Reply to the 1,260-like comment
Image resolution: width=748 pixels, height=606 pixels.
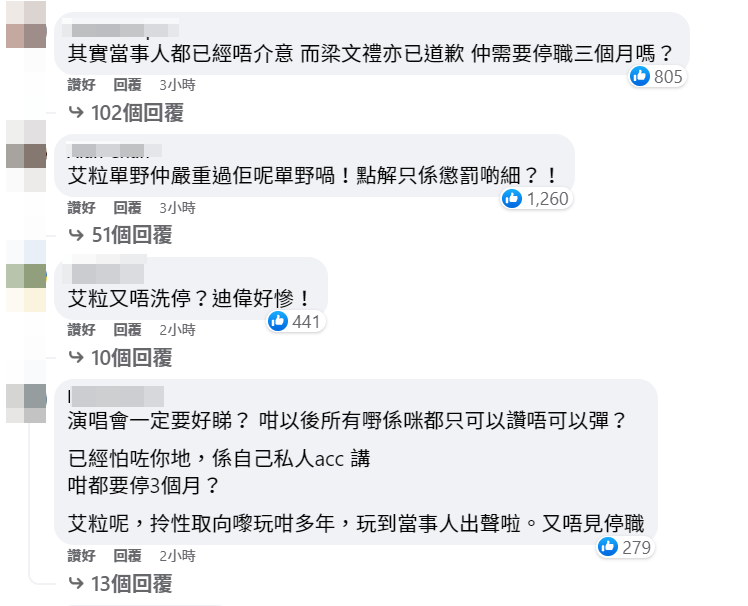click(127, 208)
